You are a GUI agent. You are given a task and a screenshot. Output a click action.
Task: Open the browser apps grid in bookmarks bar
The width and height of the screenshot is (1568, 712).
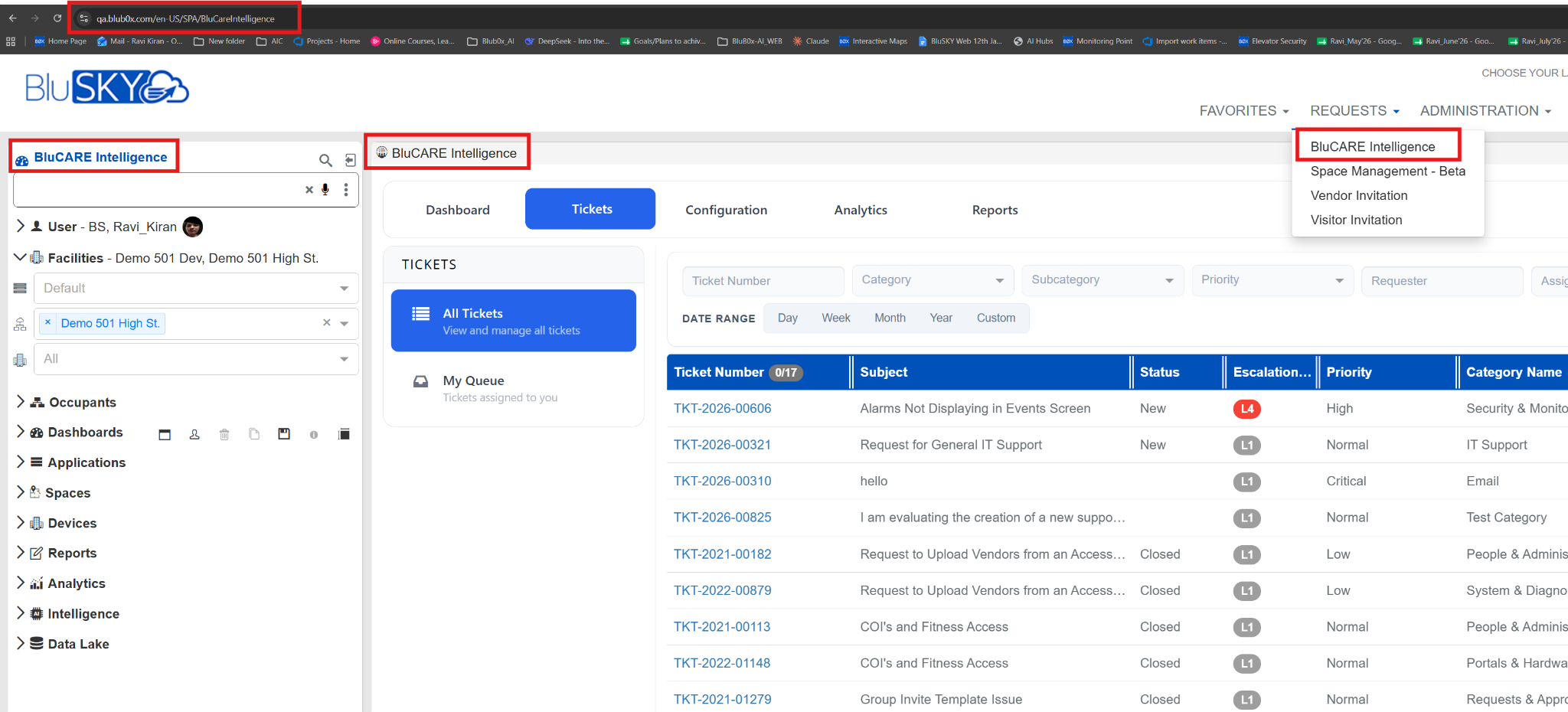11,41
